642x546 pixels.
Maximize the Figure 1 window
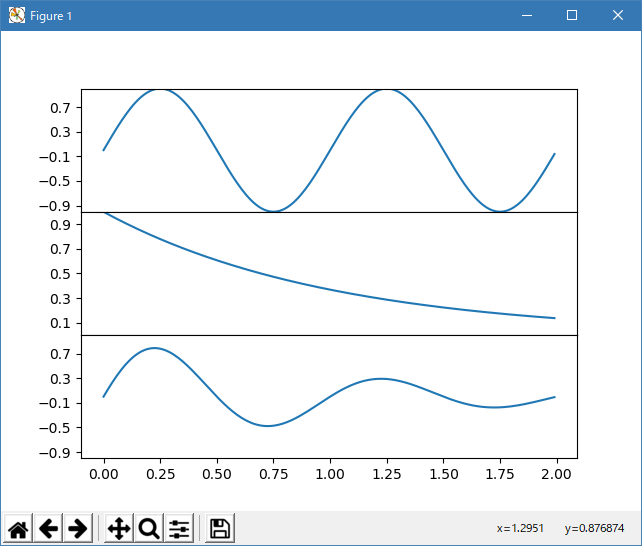pos(572,16)
